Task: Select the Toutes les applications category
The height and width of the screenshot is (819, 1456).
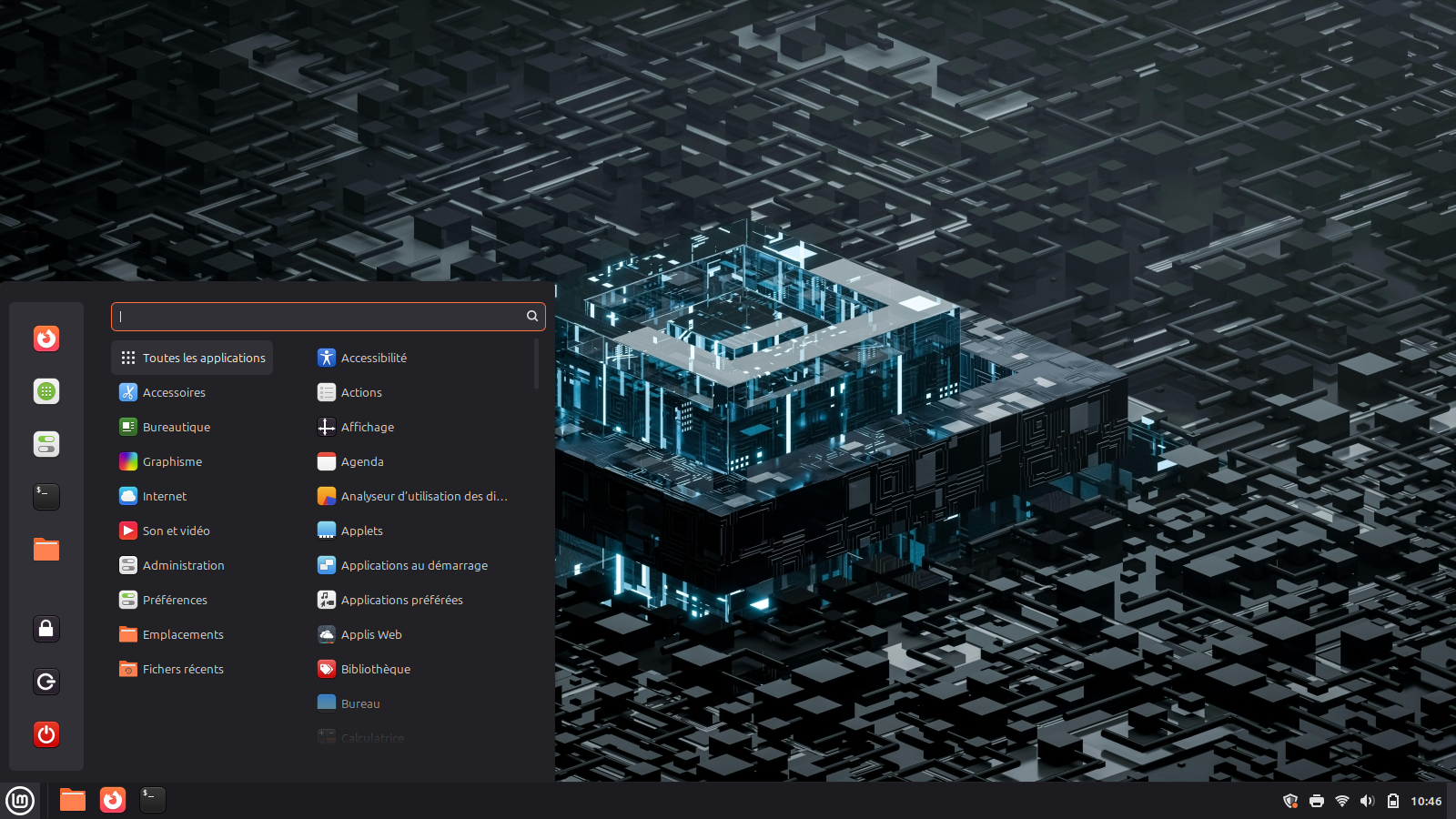Action: click(192, 358)
